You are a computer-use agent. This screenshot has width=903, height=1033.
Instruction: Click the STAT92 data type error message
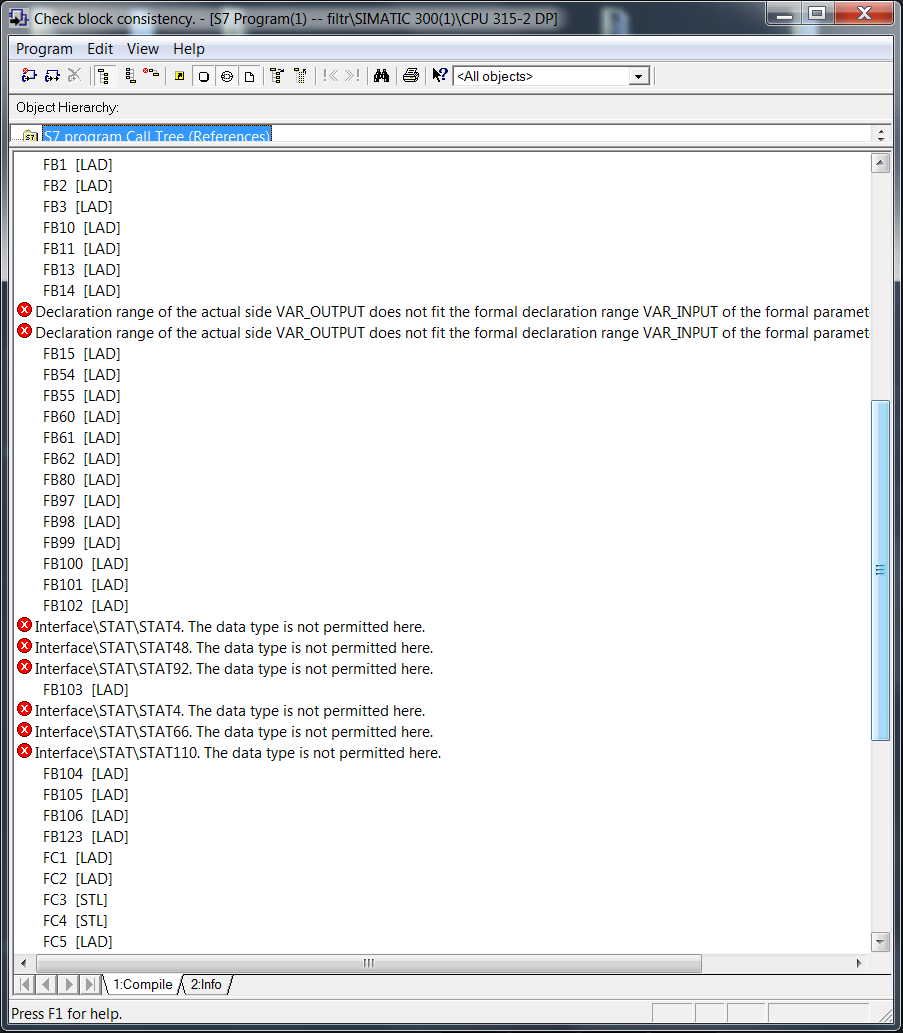[x=234, y=669]
